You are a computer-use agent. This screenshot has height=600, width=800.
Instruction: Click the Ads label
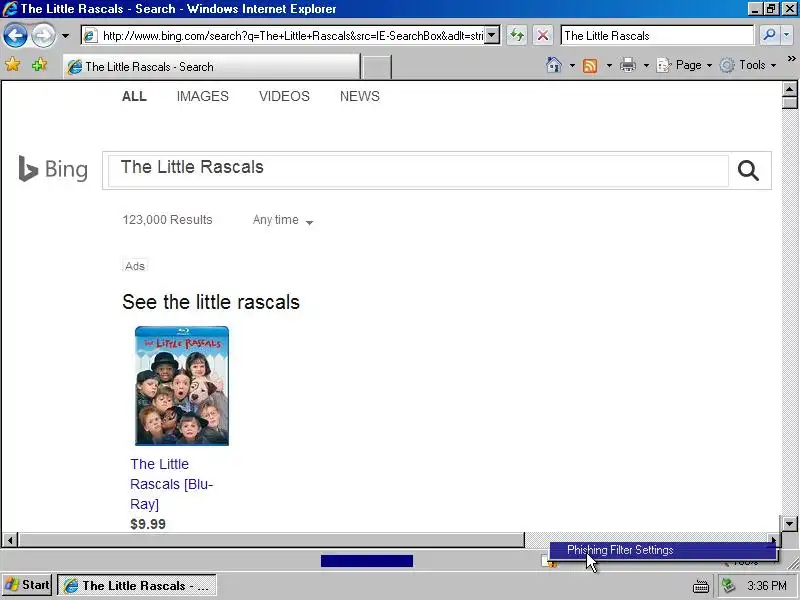pos(135,266)
